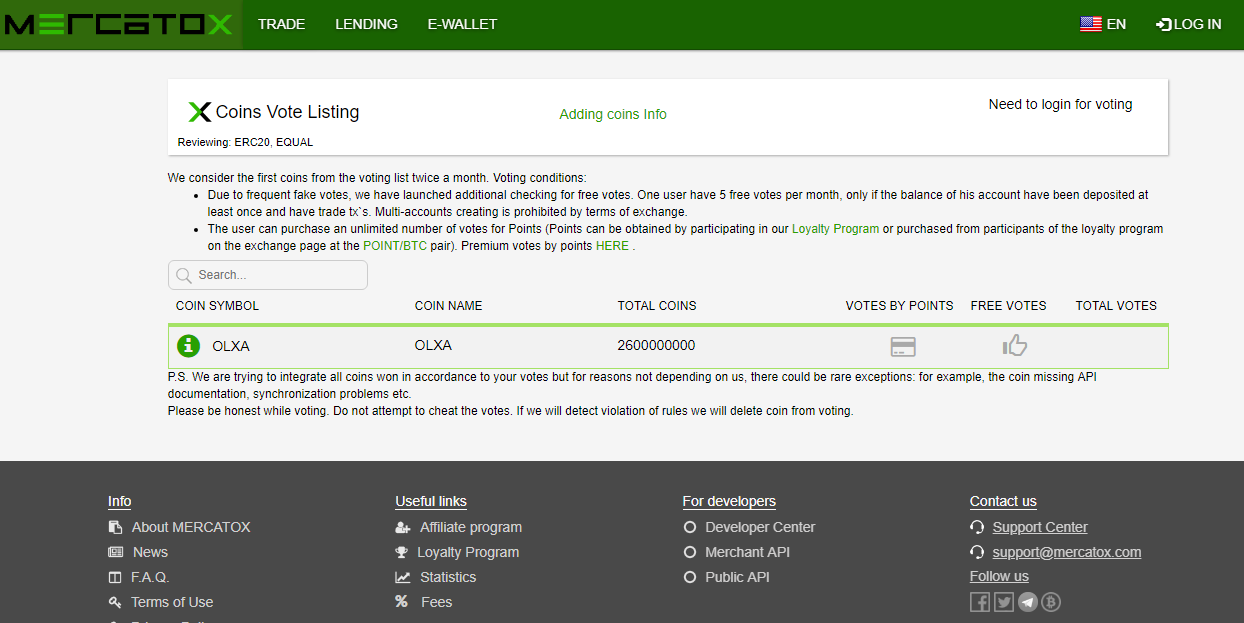Open the Telegram social icon
The image size is (1244, 623).
coord(1027,602)
